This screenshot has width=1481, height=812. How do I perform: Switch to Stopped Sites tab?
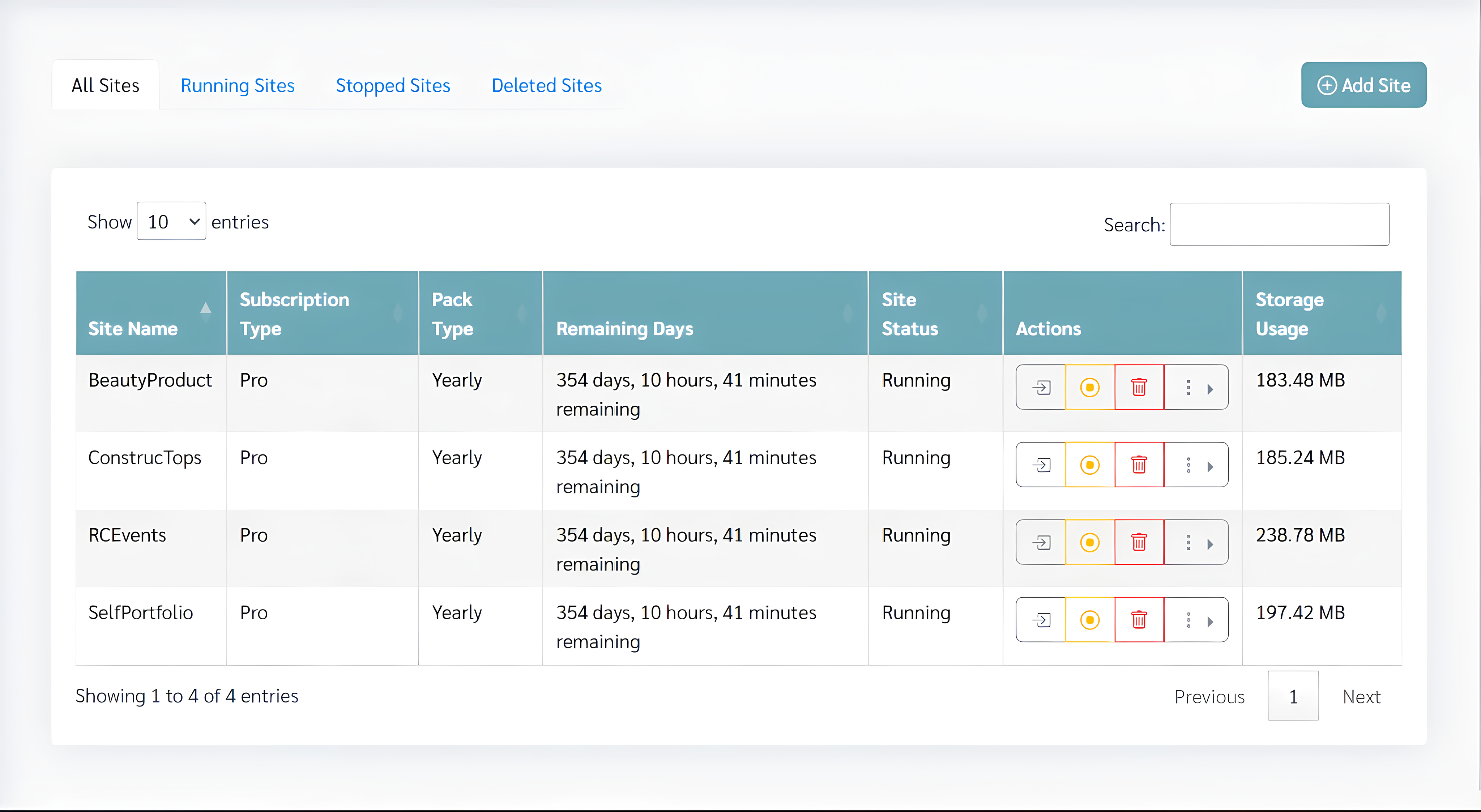pyautogui.click(x=393, y=85)
